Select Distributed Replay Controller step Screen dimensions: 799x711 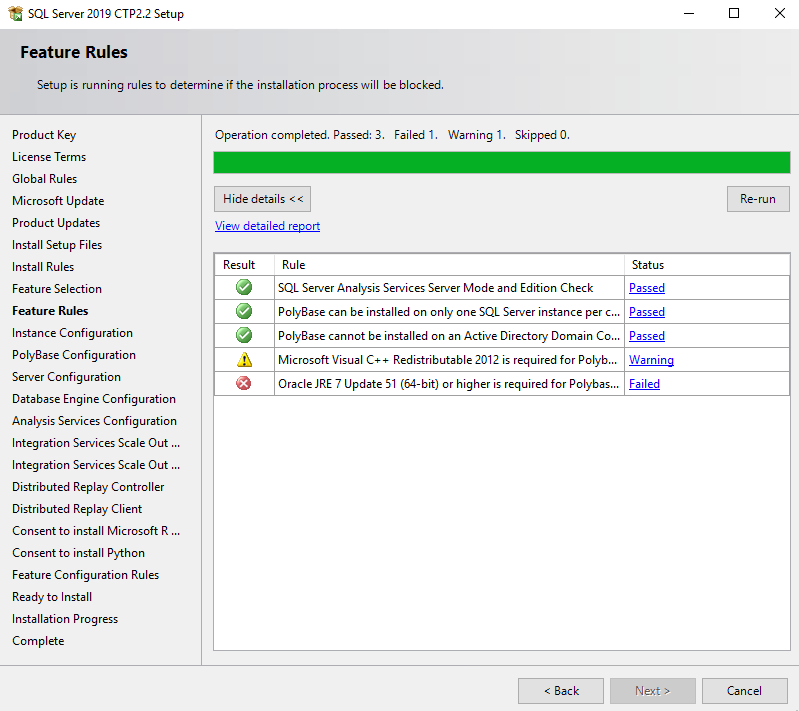pyautogui.click(x=88, y=487)
